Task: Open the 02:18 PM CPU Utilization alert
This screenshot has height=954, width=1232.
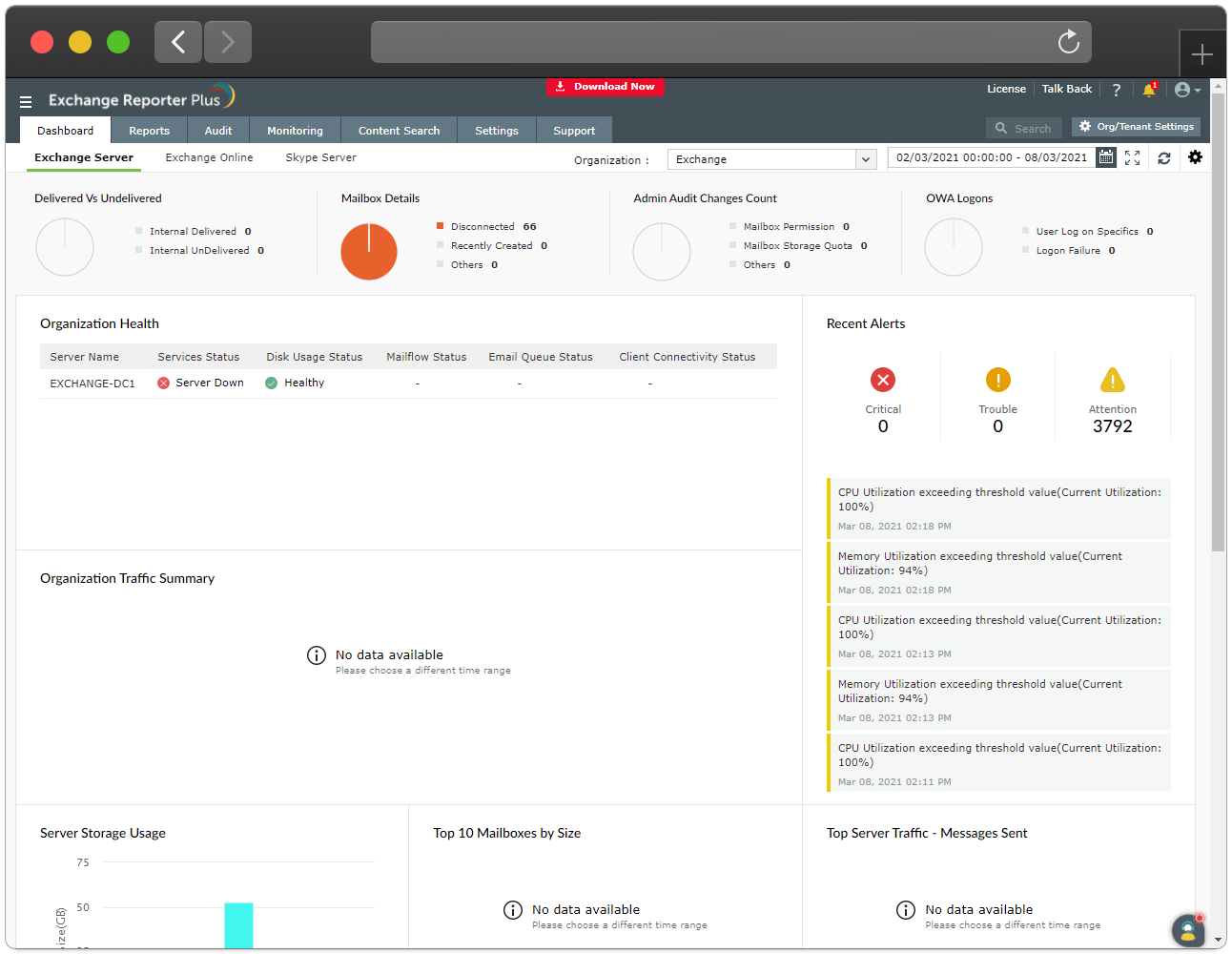Action: 999,508
